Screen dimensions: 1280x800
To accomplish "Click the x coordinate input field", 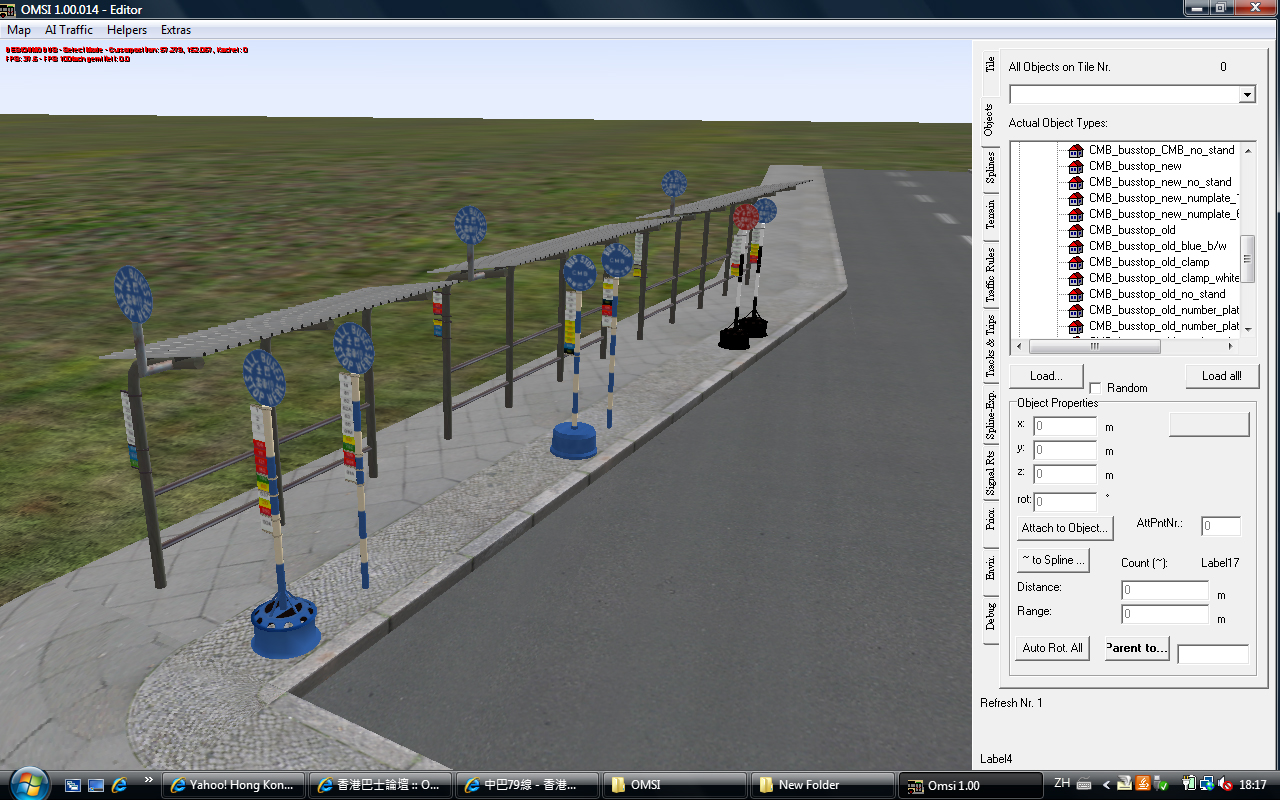I will (1065, 426).
